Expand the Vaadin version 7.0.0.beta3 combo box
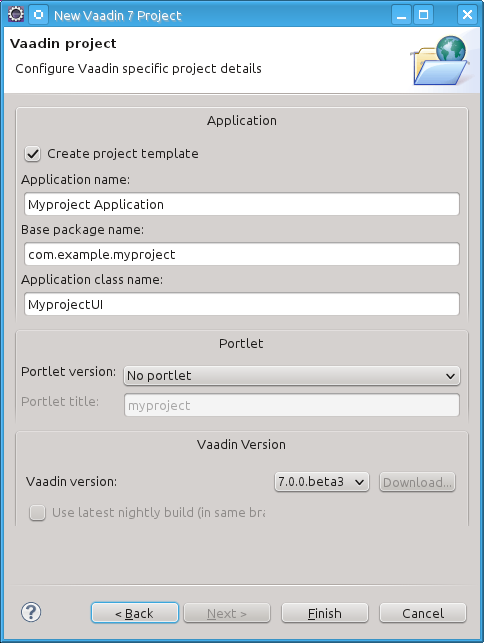This screenshot has width=484, height=643. pyautogui.click(x=322, y=482)
